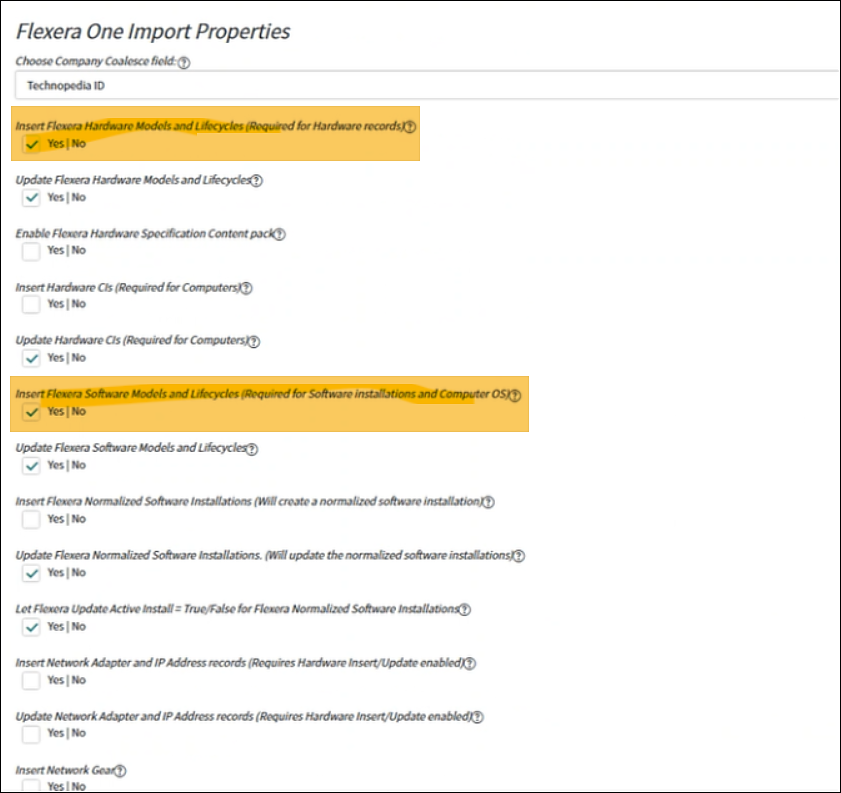This screenshot has width=841, height=793.
Task: Show help icon for Update Hardware CIs
Action: (254, 342)
